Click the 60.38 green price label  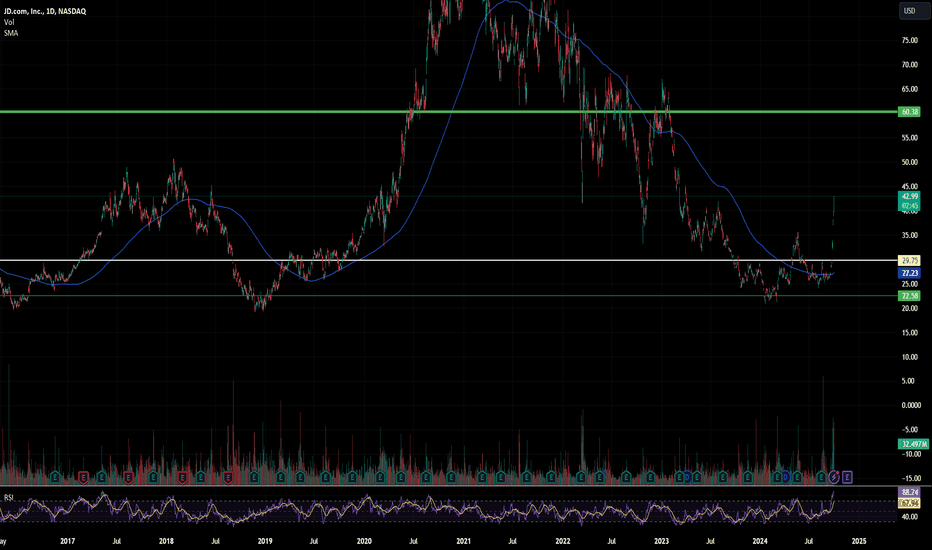tap(909, 112)
